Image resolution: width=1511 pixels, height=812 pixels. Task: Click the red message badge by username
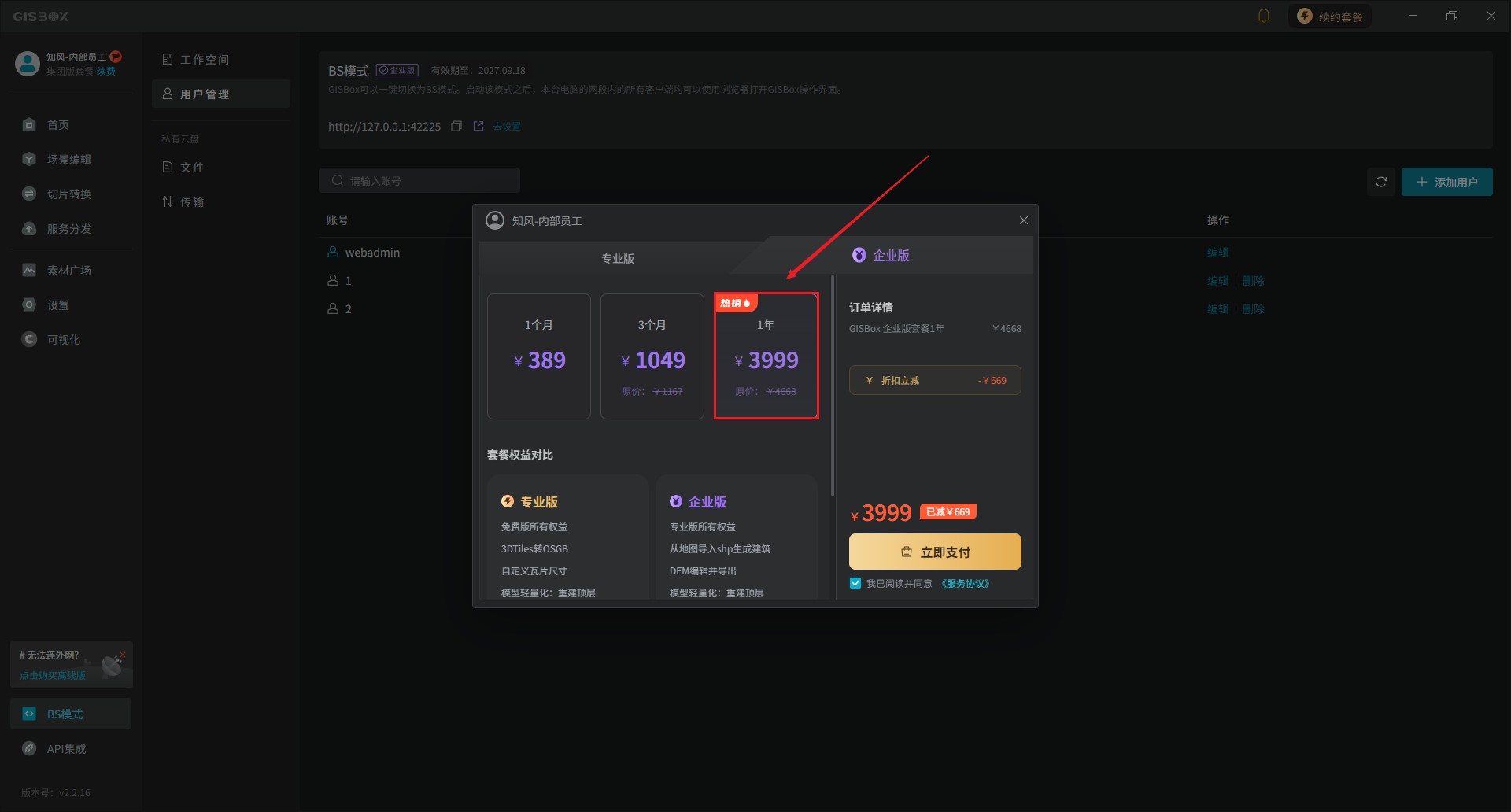point(116,57)
